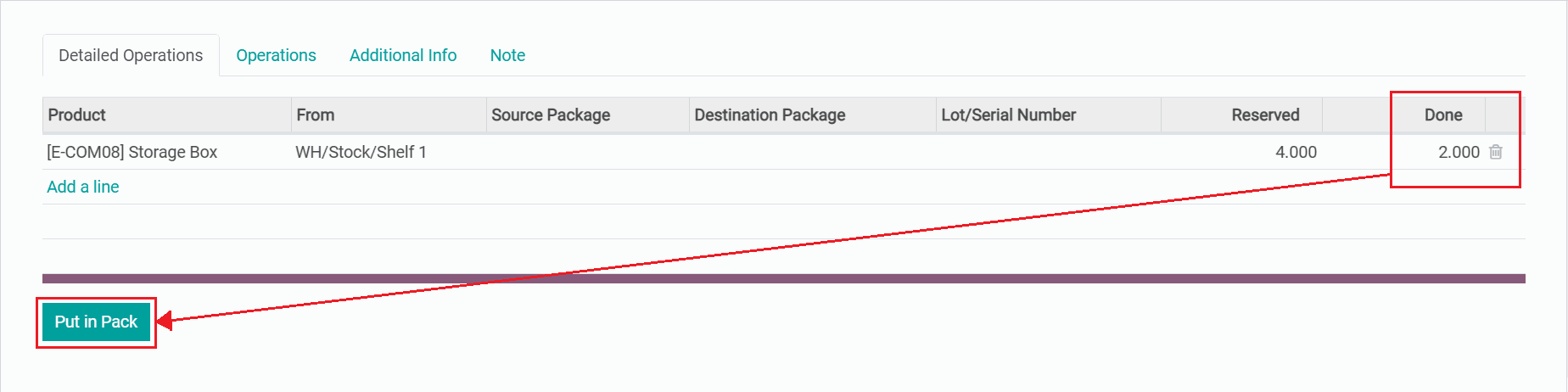The image size is (1568, 392).
Task: Click the Reserved quantity 4.000 cell
Action: click(x=1296, y=152)
